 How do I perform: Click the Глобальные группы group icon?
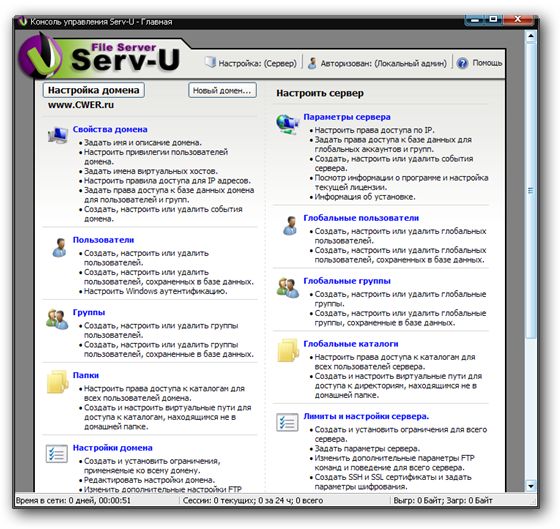pyautogui.click(x=288, y=288)
